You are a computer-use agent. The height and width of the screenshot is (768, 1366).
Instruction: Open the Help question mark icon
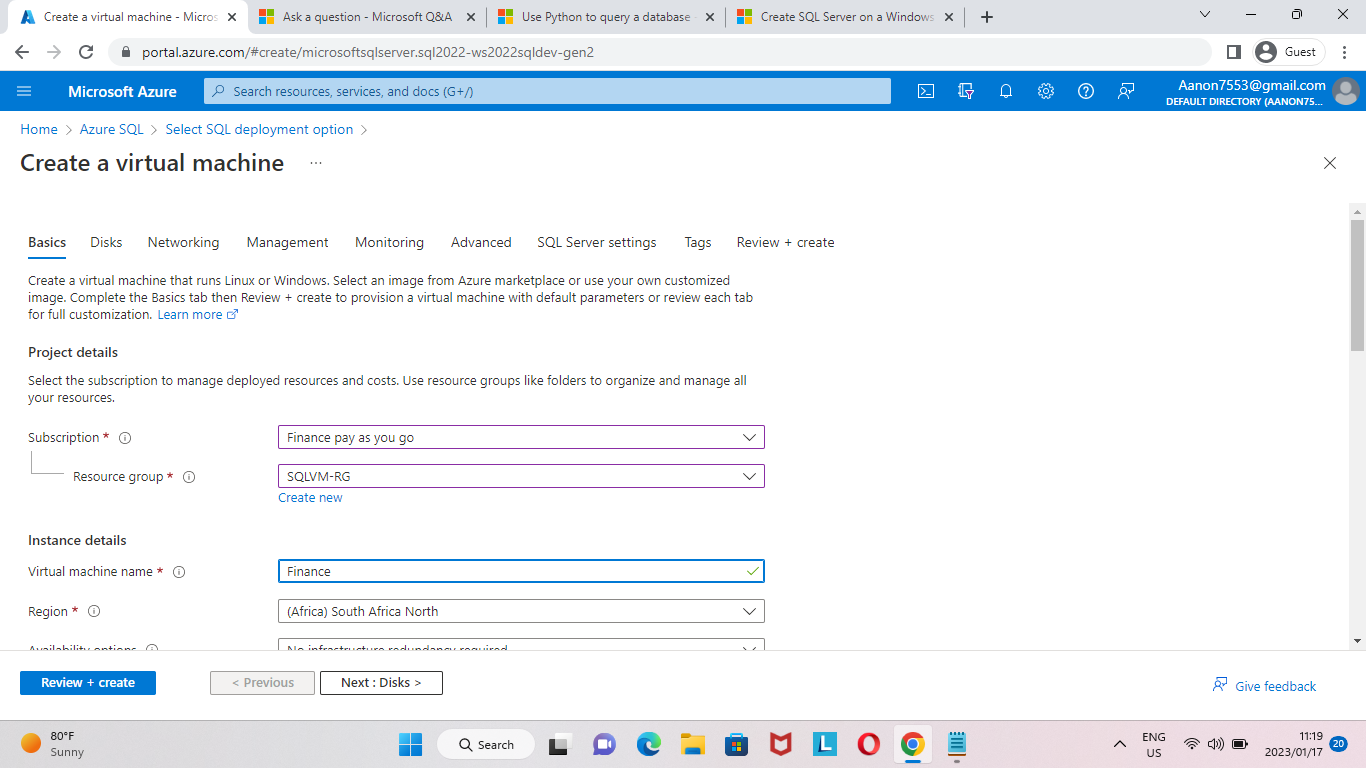tap(1086, 91)
